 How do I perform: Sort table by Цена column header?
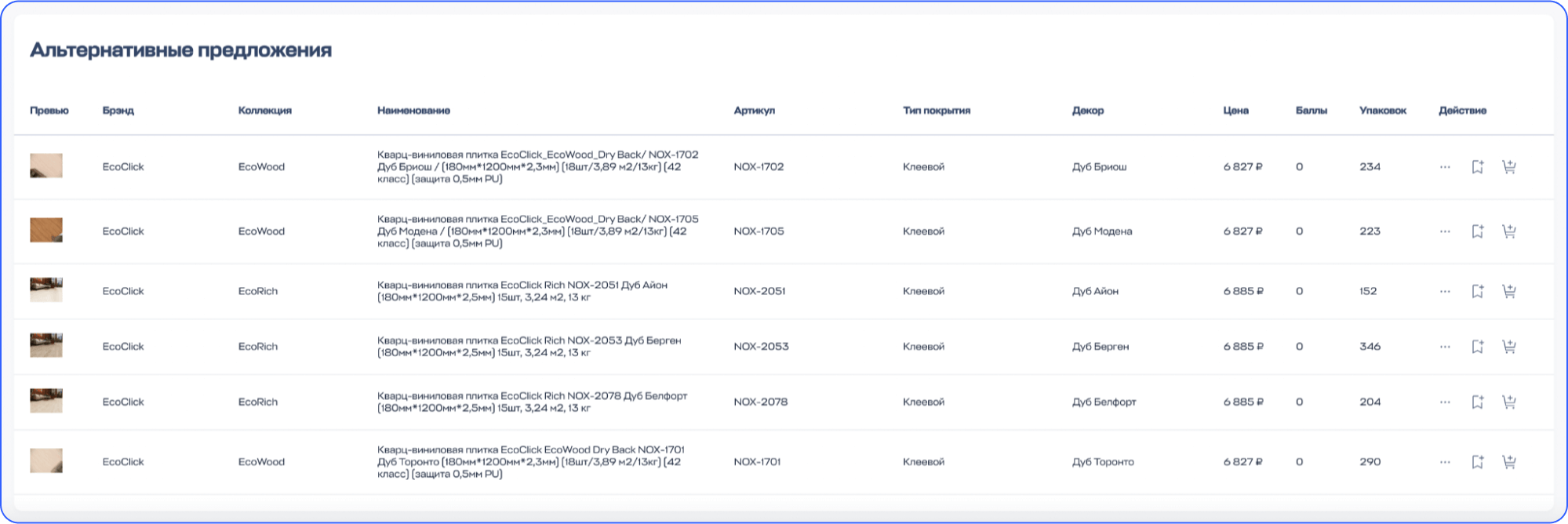click(1235, 111)
